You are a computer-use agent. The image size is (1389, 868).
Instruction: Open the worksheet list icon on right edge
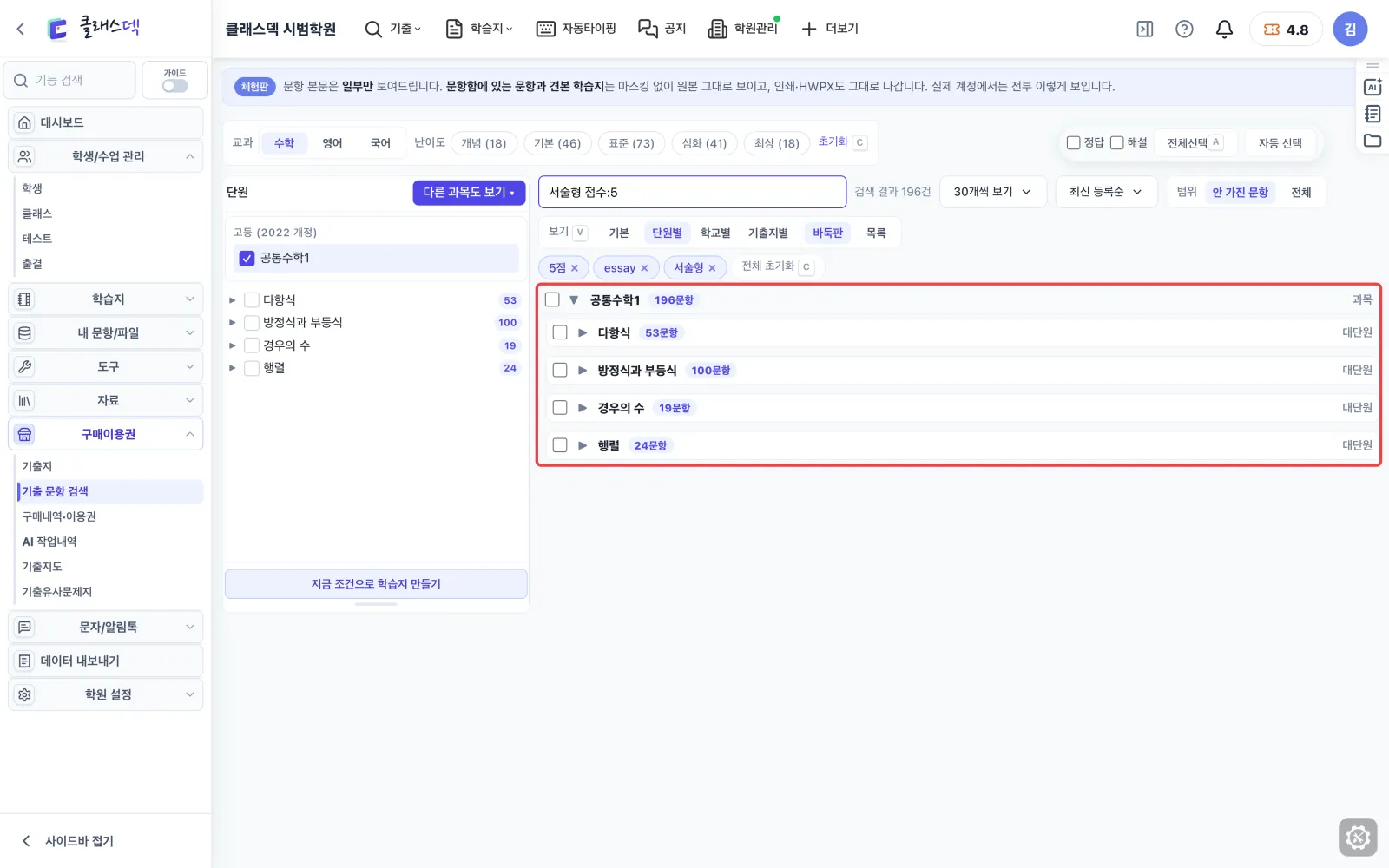(1373, 114)
